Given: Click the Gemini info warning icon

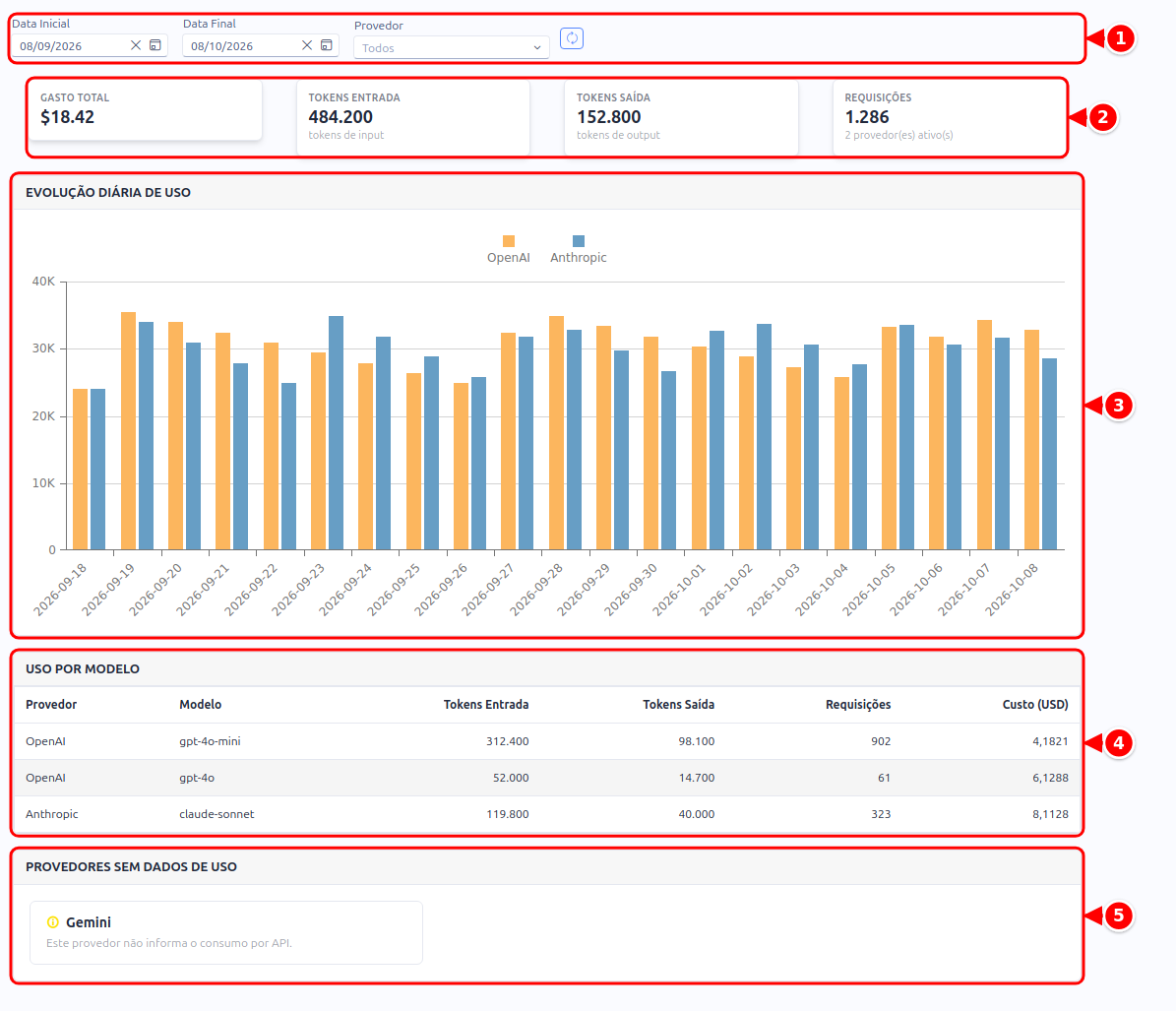Looking at the screenshot, I should point(52,922).
